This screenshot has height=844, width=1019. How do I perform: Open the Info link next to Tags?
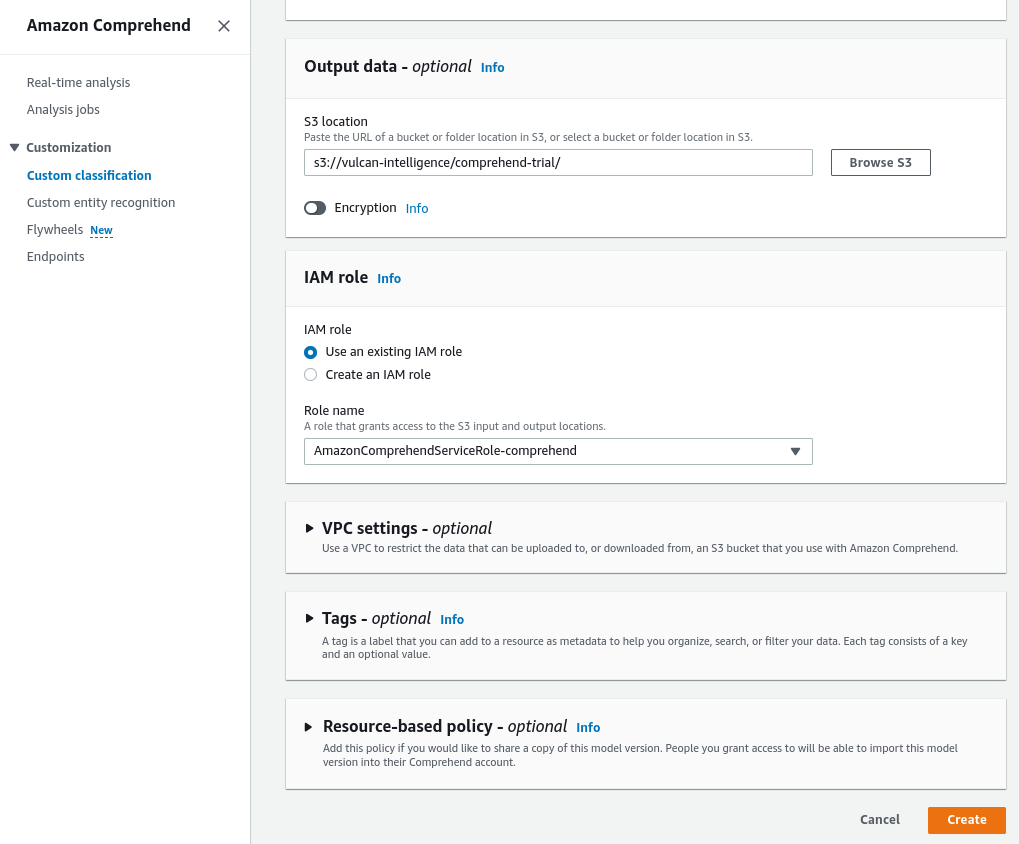451,619
